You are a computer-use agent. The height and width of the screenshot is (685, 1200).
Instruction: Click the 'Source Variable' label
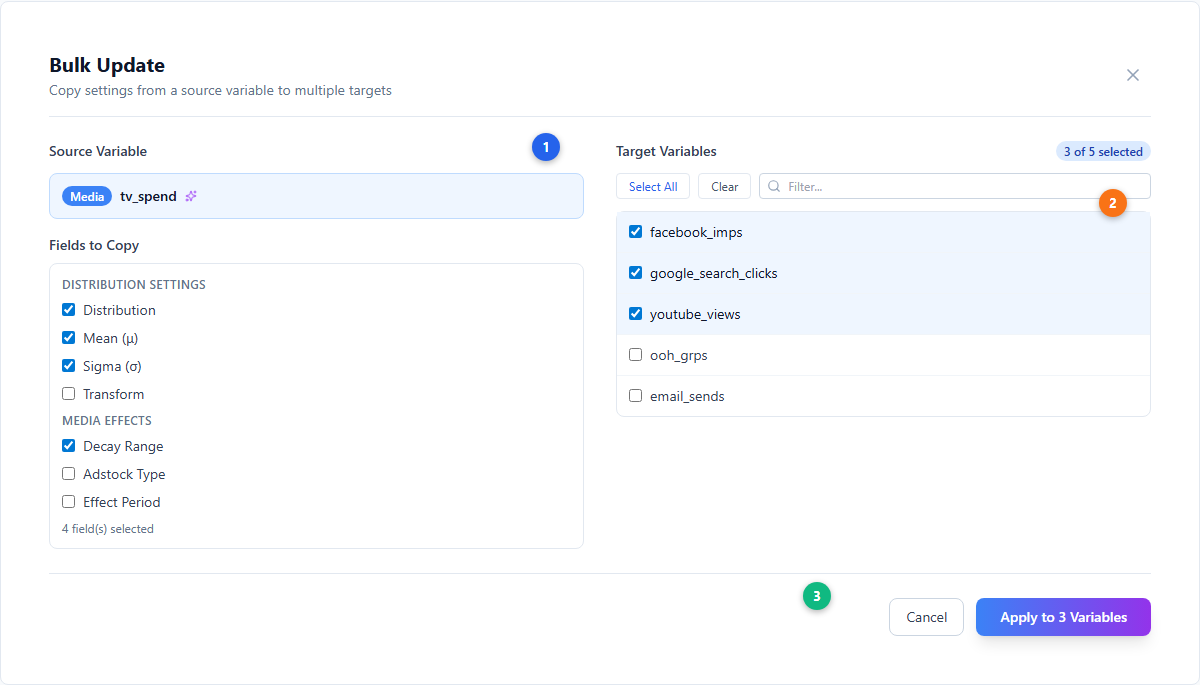pos(98,152)
